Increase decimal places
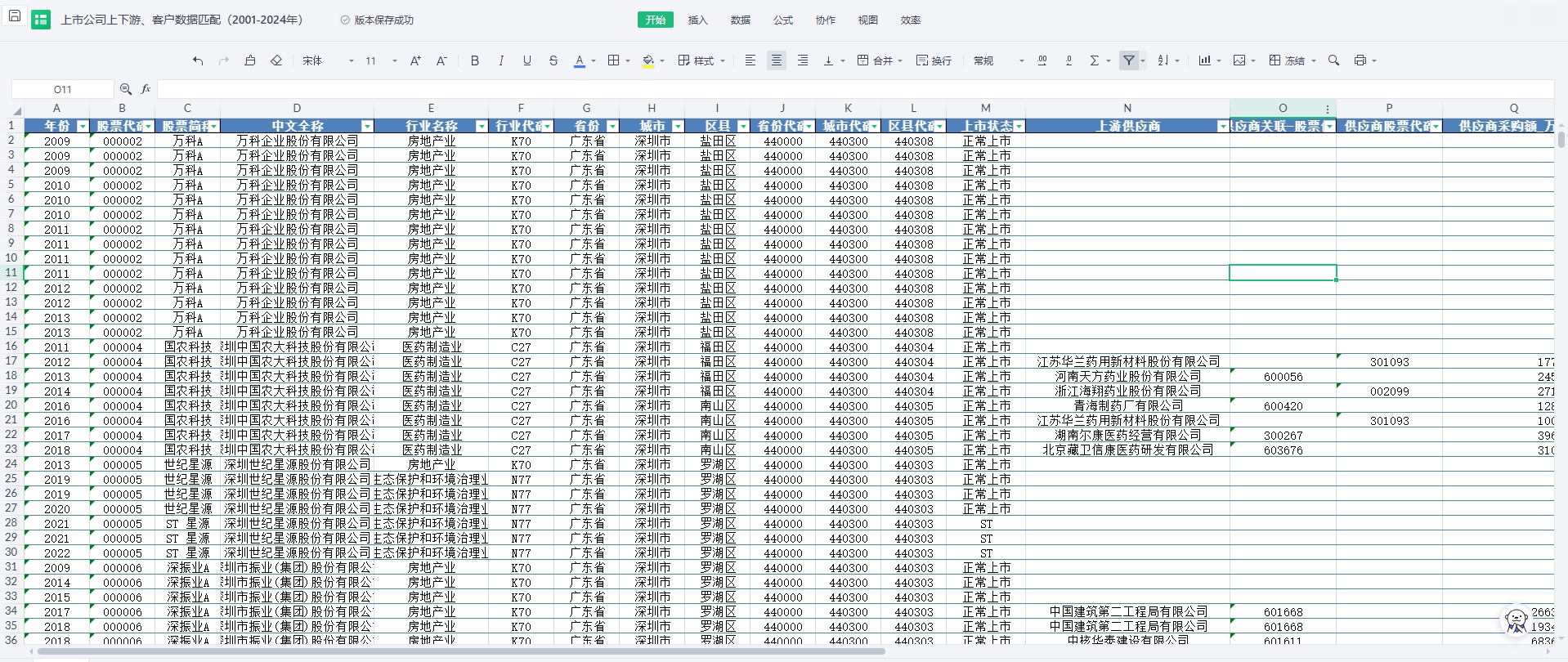The width and height of the screenshot is (1568, 662). coord(1042,60)
